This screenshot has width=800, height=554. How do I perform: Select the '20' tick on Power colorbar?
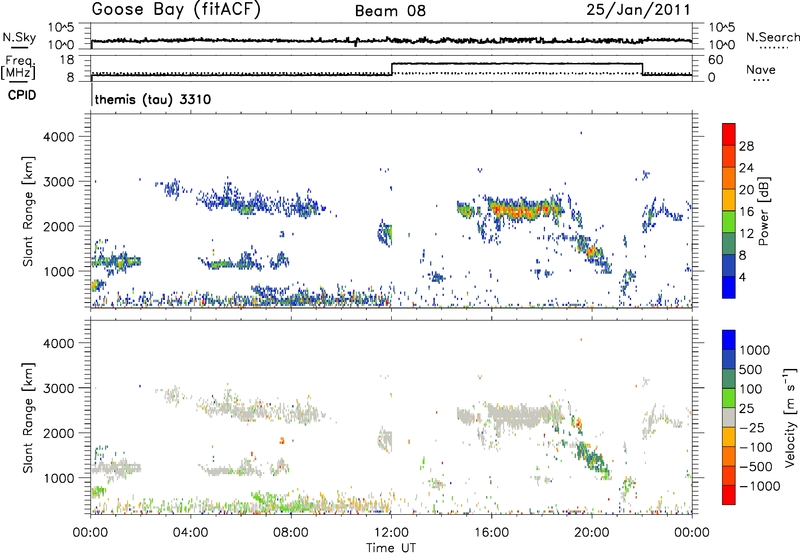[746, 190]
